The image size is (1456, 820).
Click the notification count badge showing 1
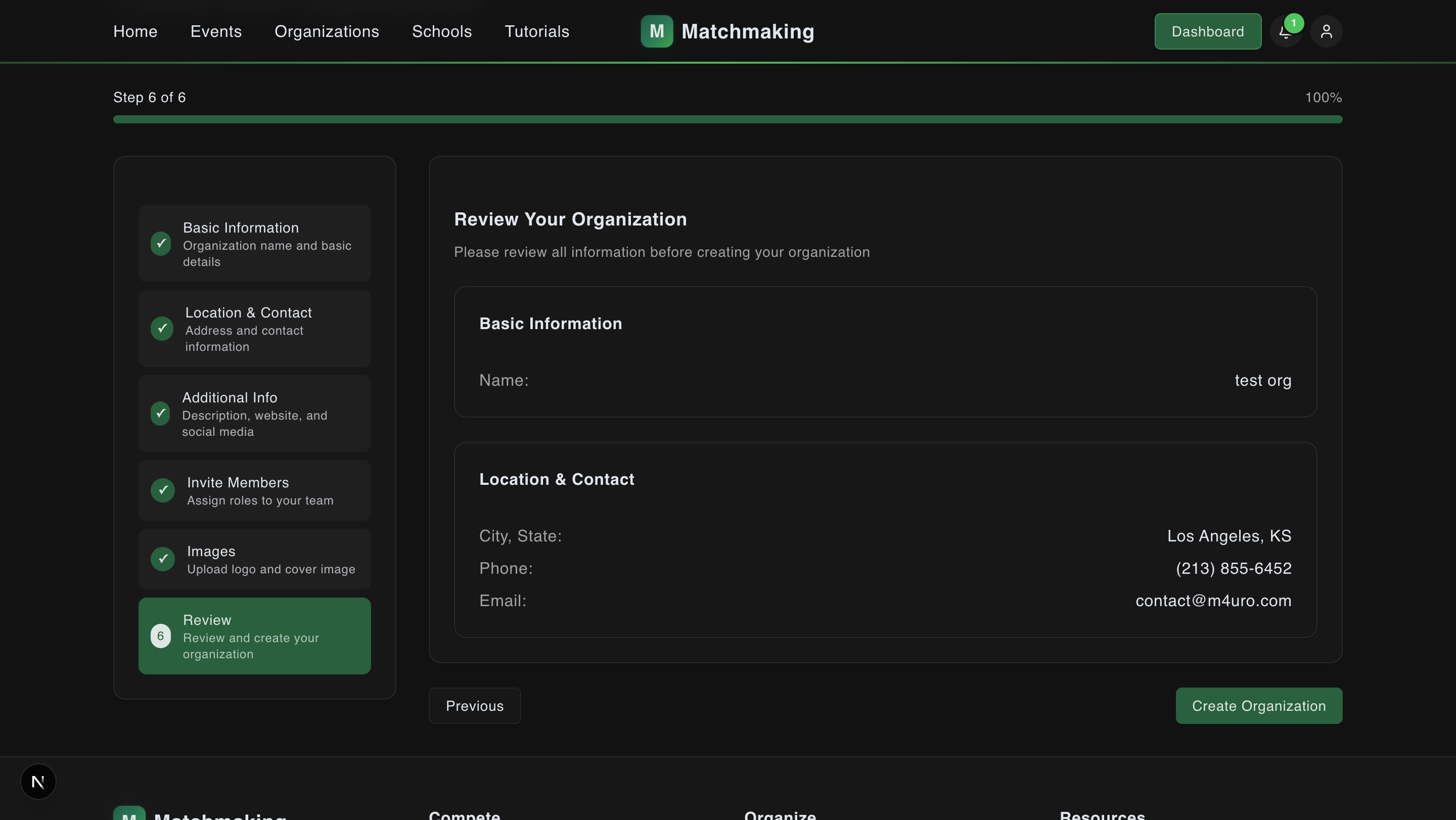tap(1294, 23)
